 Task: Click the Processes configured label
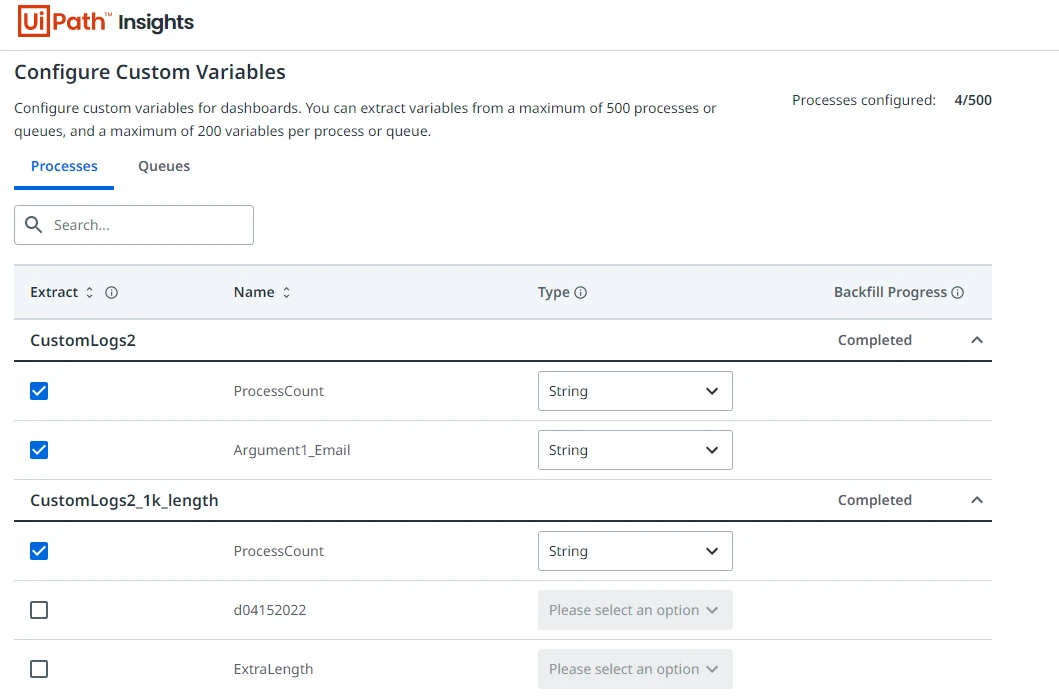coord(864,101)
